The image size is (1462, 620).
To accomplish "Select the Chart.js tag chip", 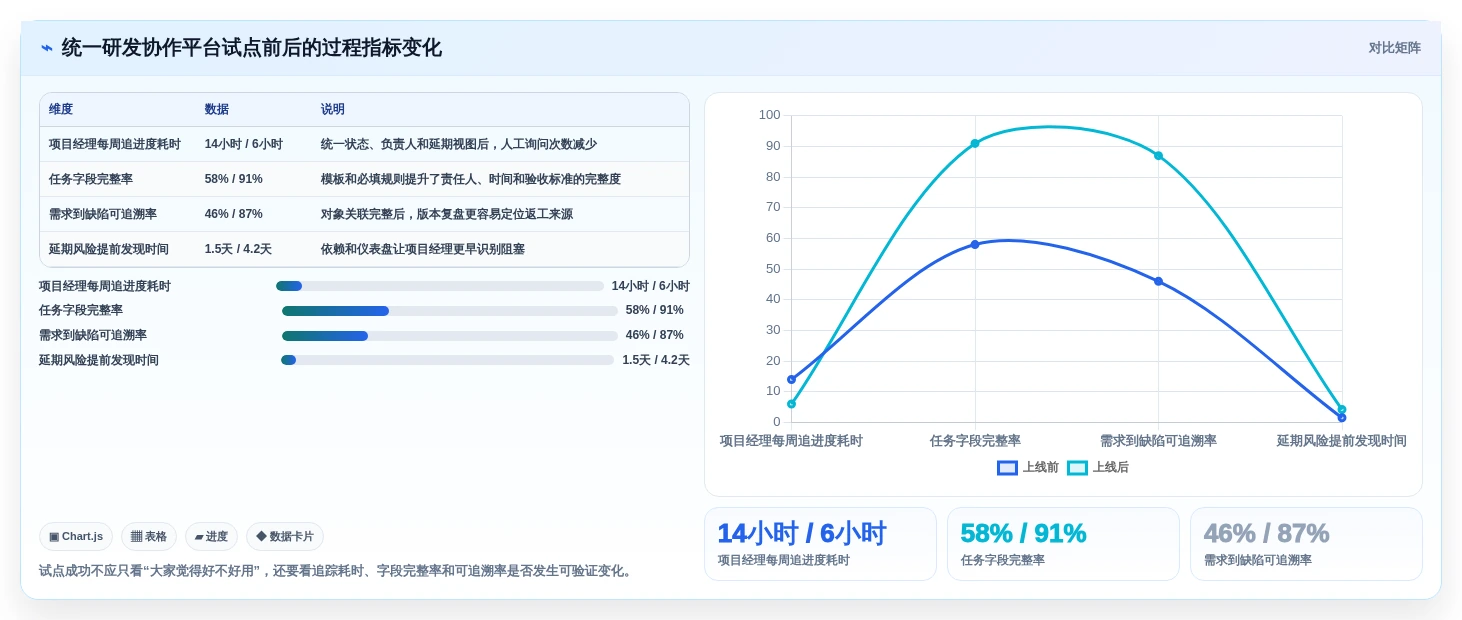I will 76,537.
